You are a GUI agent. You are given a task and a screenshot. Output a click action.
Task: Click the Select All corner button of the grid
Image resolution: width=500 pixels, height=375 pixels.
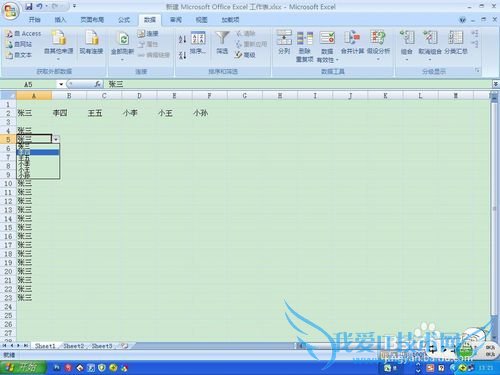[8, 96]
